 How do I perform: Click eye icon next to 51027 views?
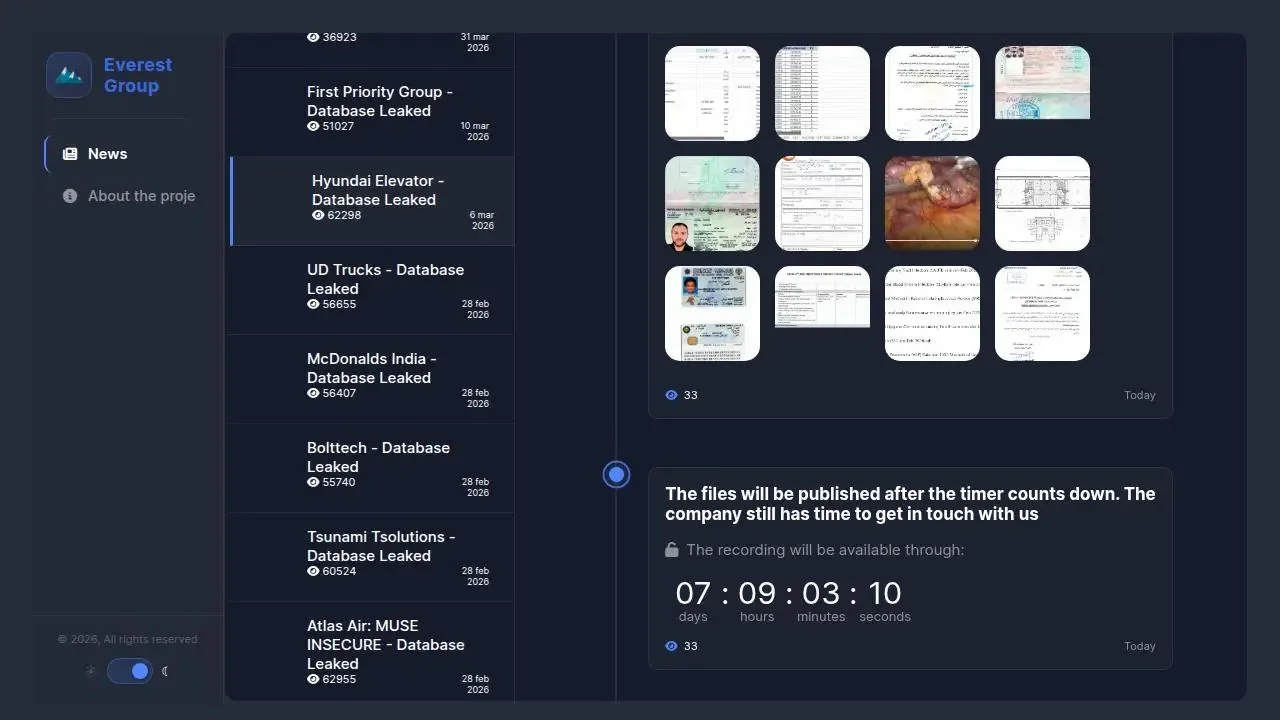(x=313, y=126)
